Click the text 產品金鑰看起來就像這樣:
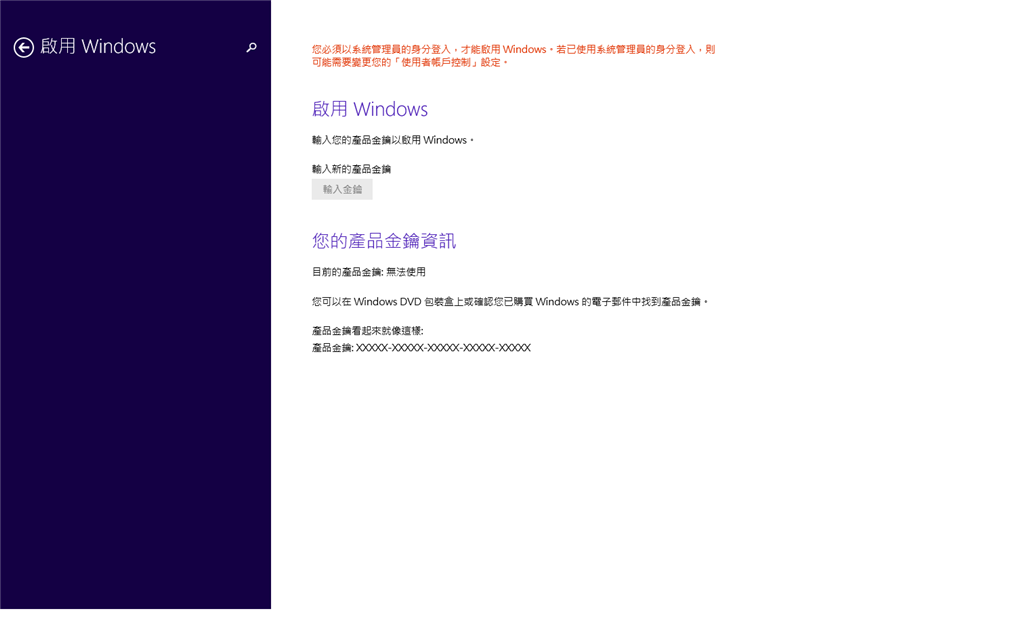Viewport: 1024px width, 617px height. 368,330
